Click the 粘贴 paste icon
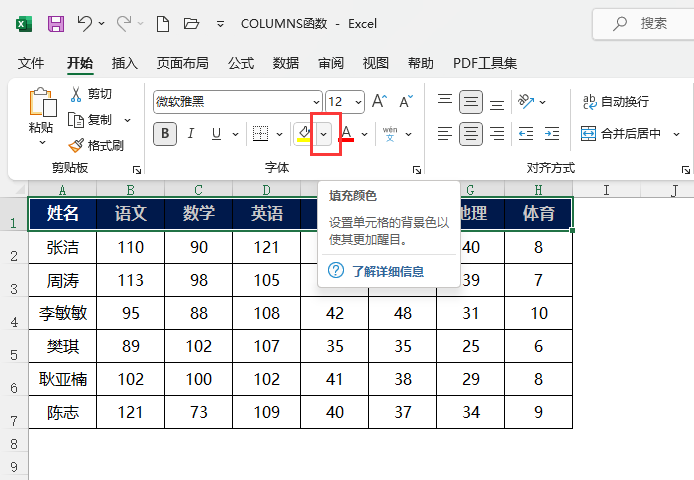The height and width of the screenshot is (480, 694). [42, 102]
